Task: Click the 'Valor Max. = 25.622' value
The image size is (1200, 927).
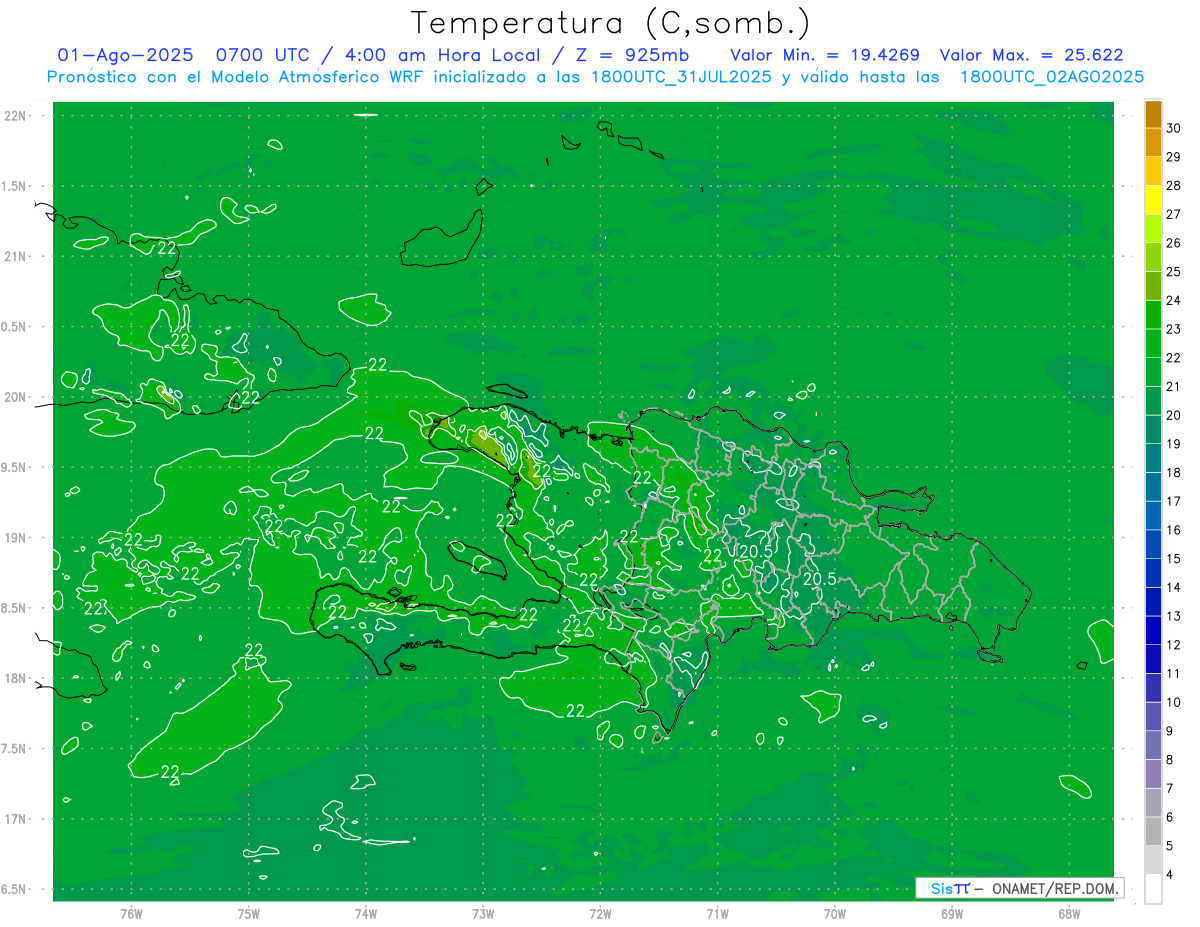Action: [1032, 55]
